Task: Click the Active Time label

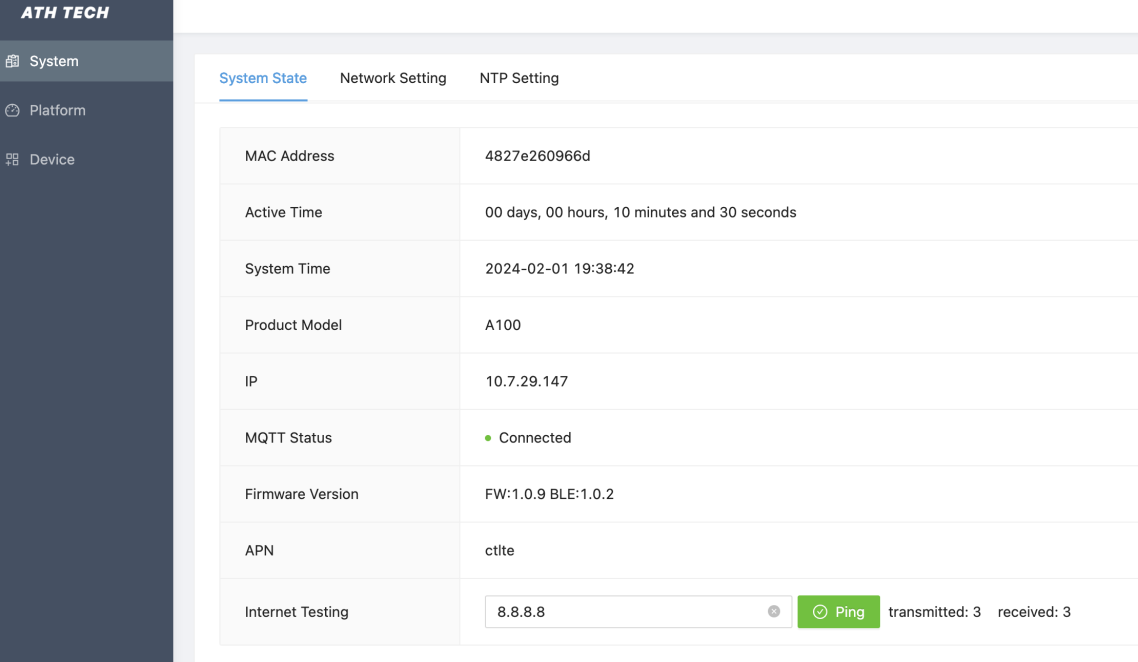Action: tap(283, 212)
